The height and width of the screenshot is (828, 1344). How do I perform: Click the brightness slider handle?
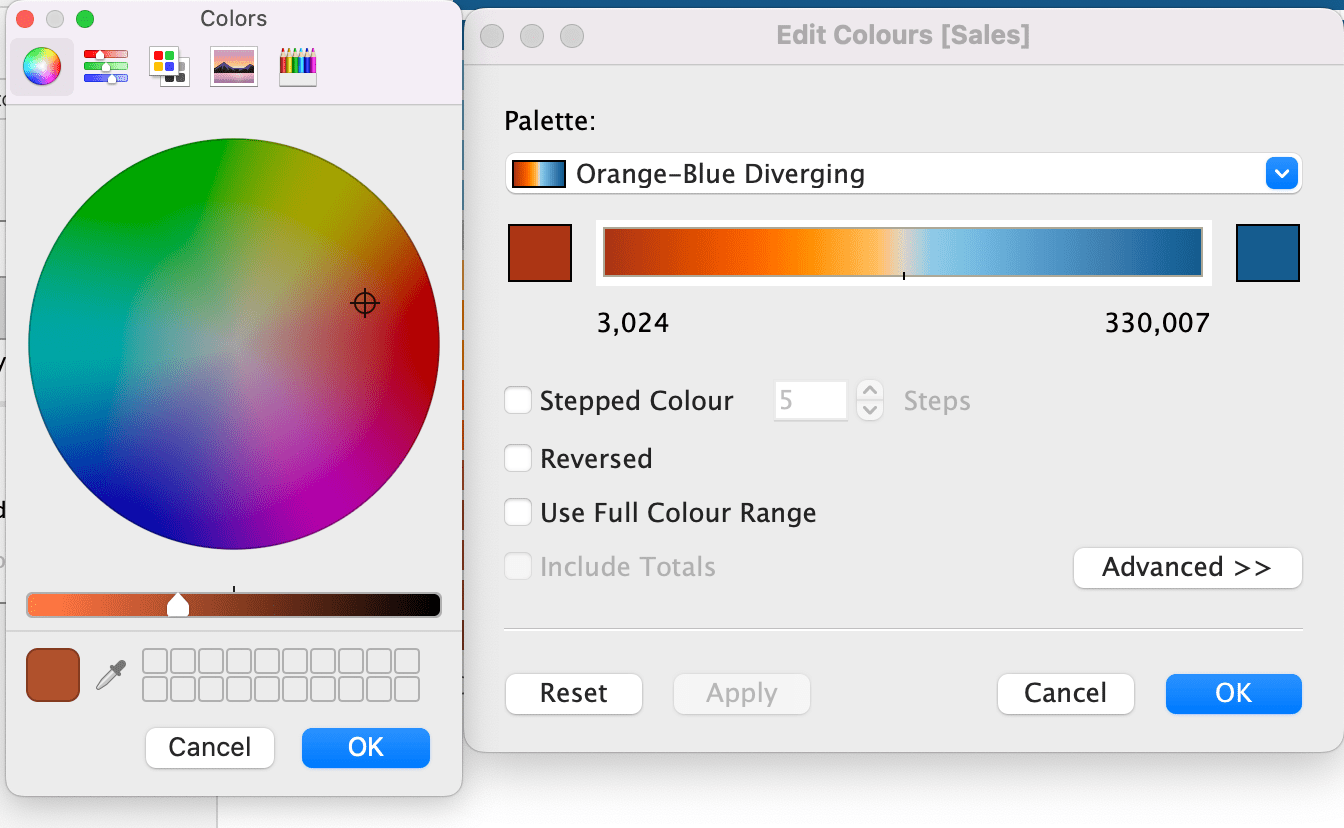[x=178, y=605]
